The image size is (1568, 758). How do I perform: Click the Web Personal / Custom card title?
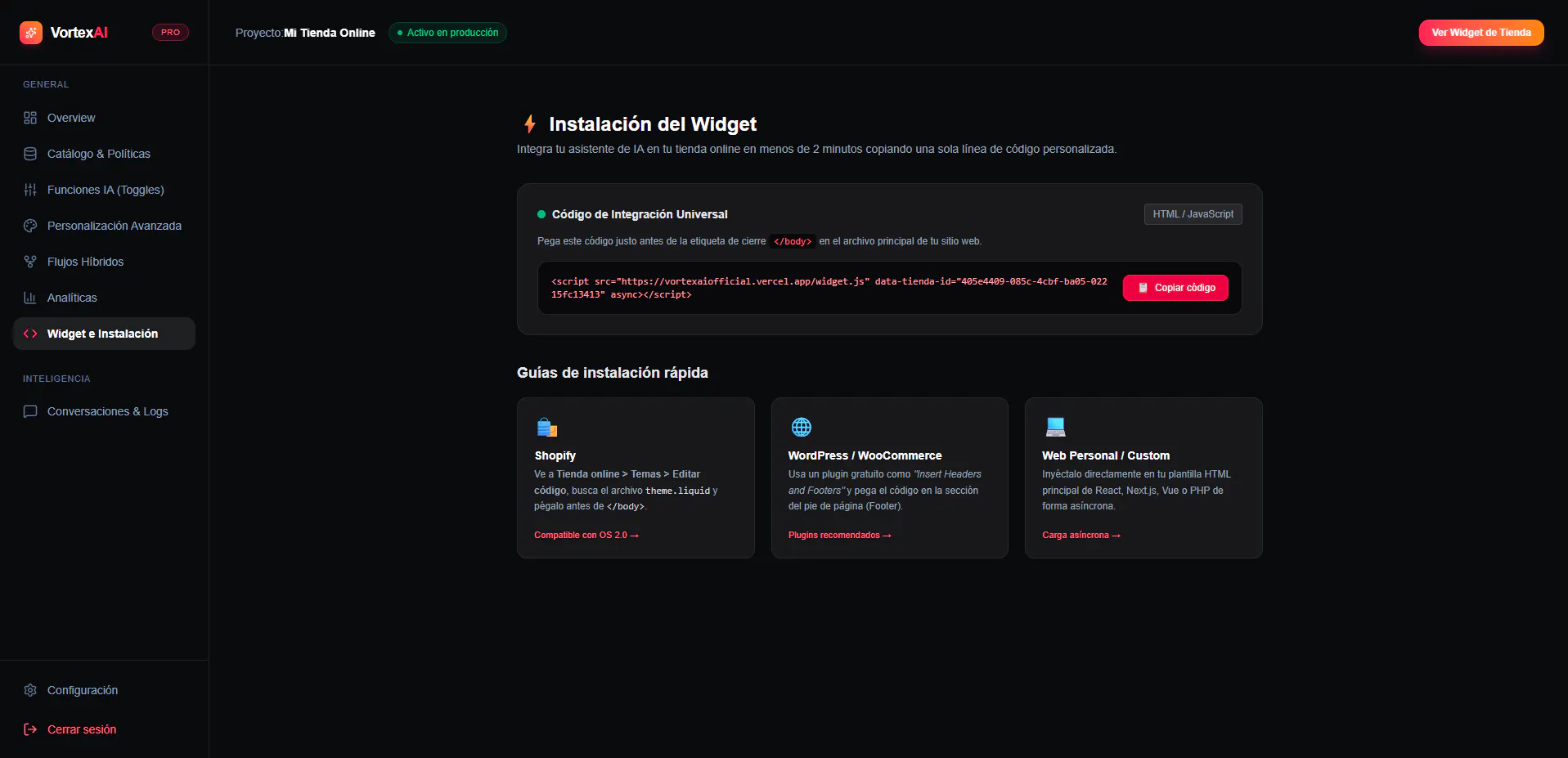tap(1106, 455)
